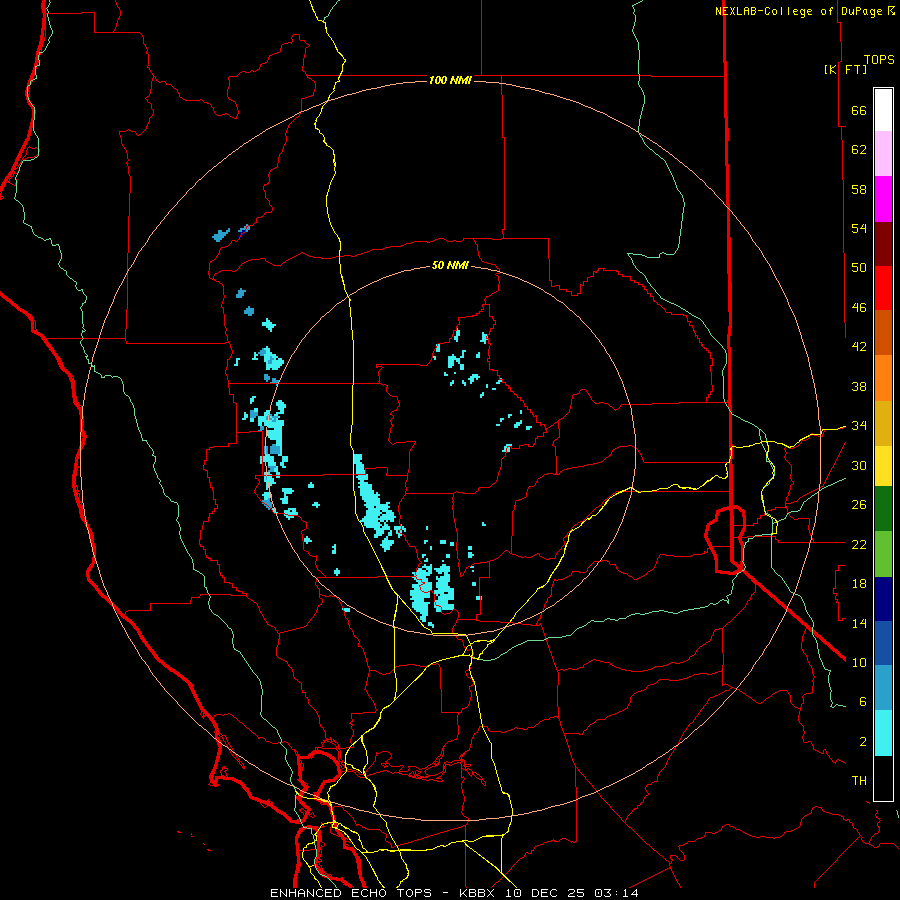Select the 50 NMI range ring label
The image size is (900, 900).
tap(450, 265)
